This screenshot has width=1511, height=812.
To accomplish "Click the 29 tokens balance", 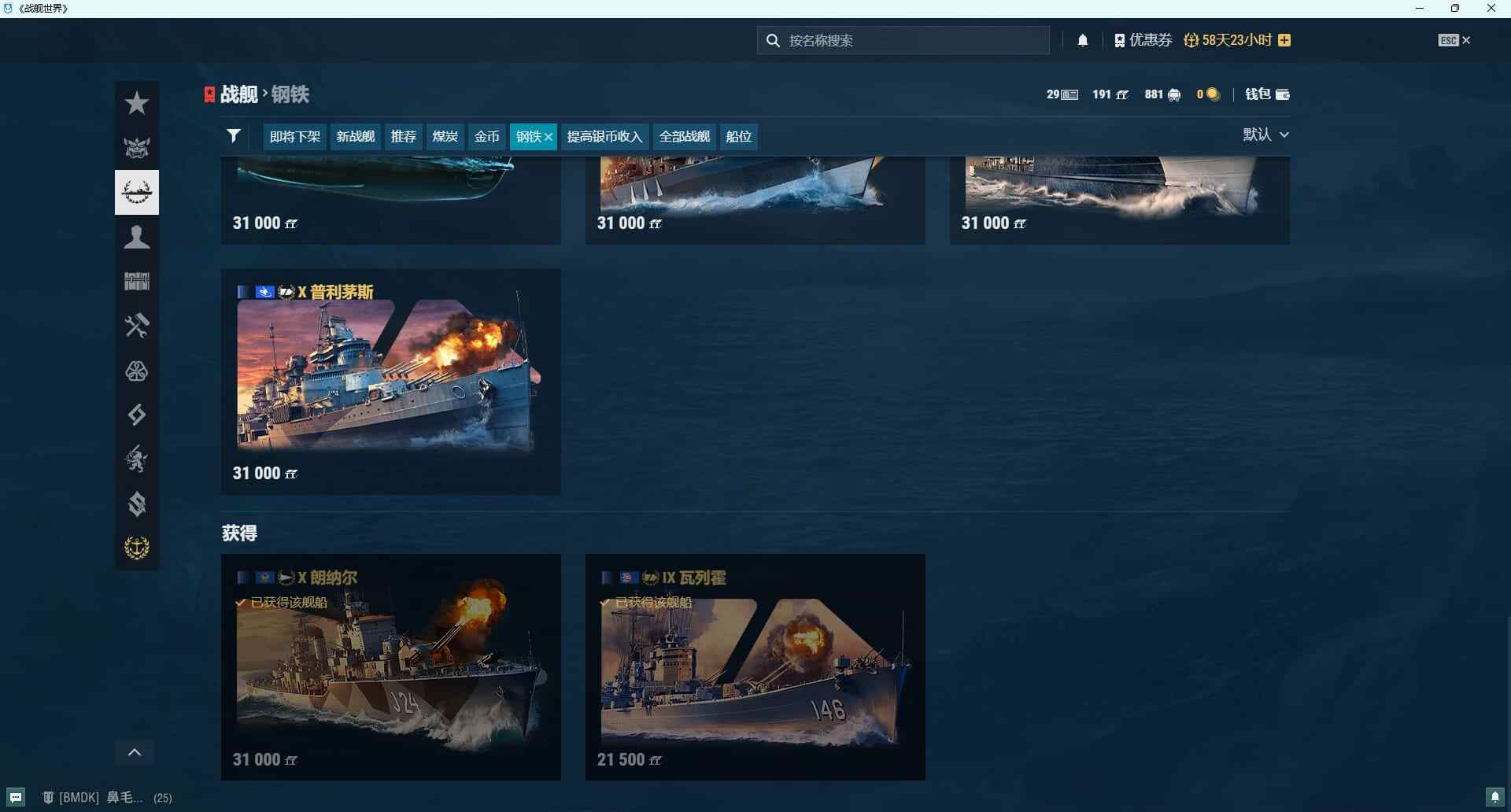I will [1062, 94].
